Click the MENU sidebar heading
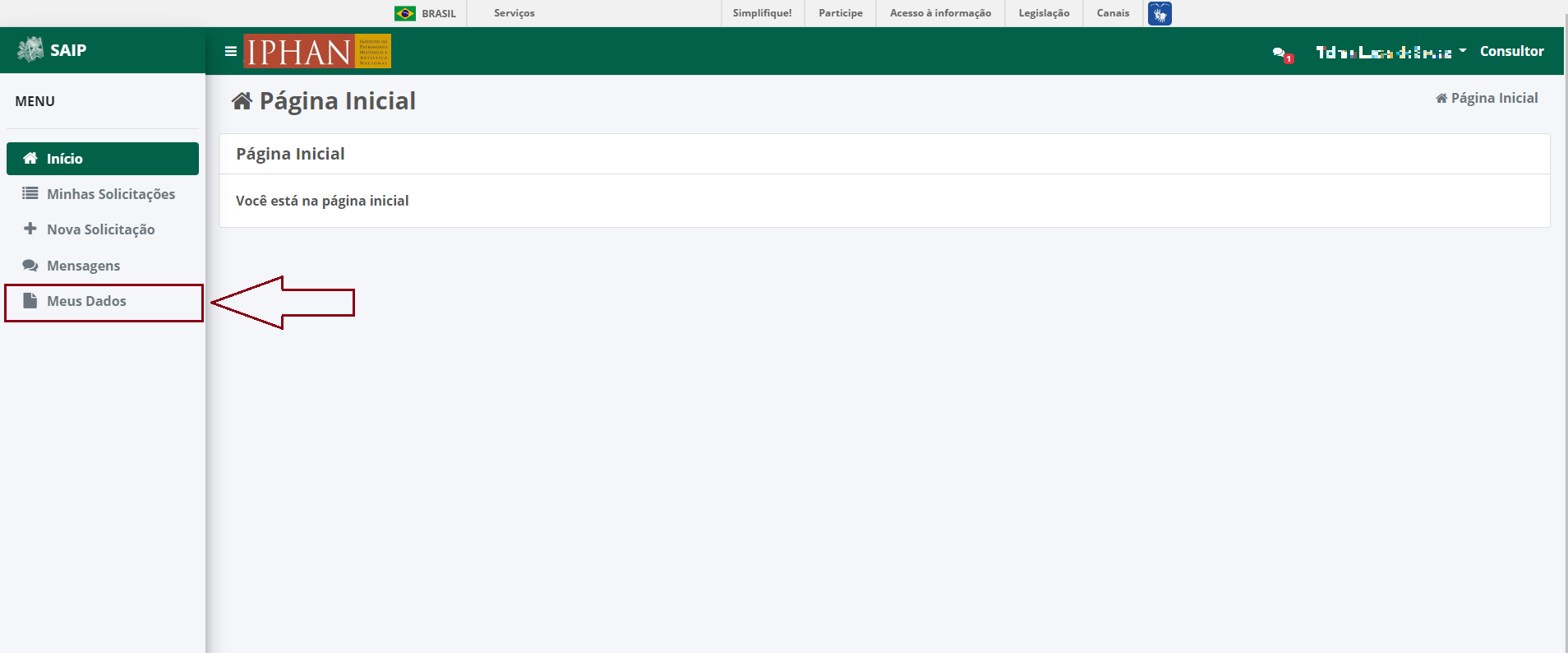 [35, 101]
